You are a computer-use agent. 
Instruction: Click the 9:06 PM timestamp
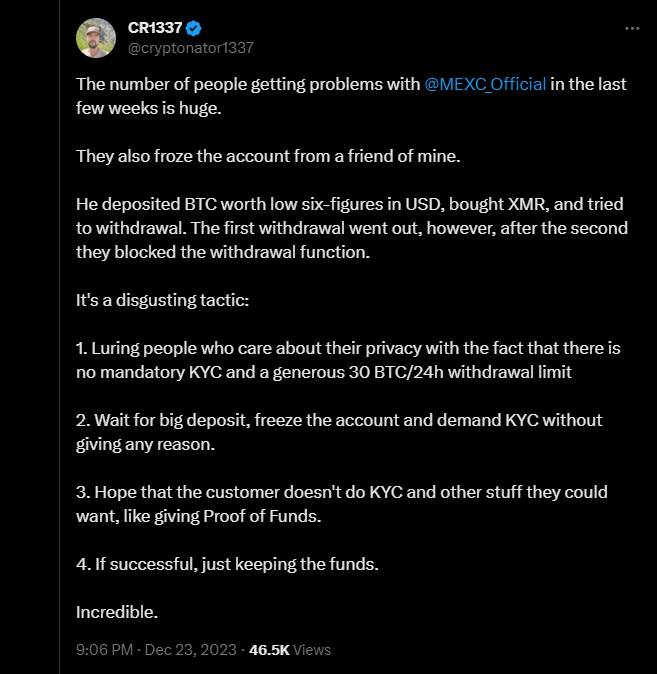coord(104,649)
